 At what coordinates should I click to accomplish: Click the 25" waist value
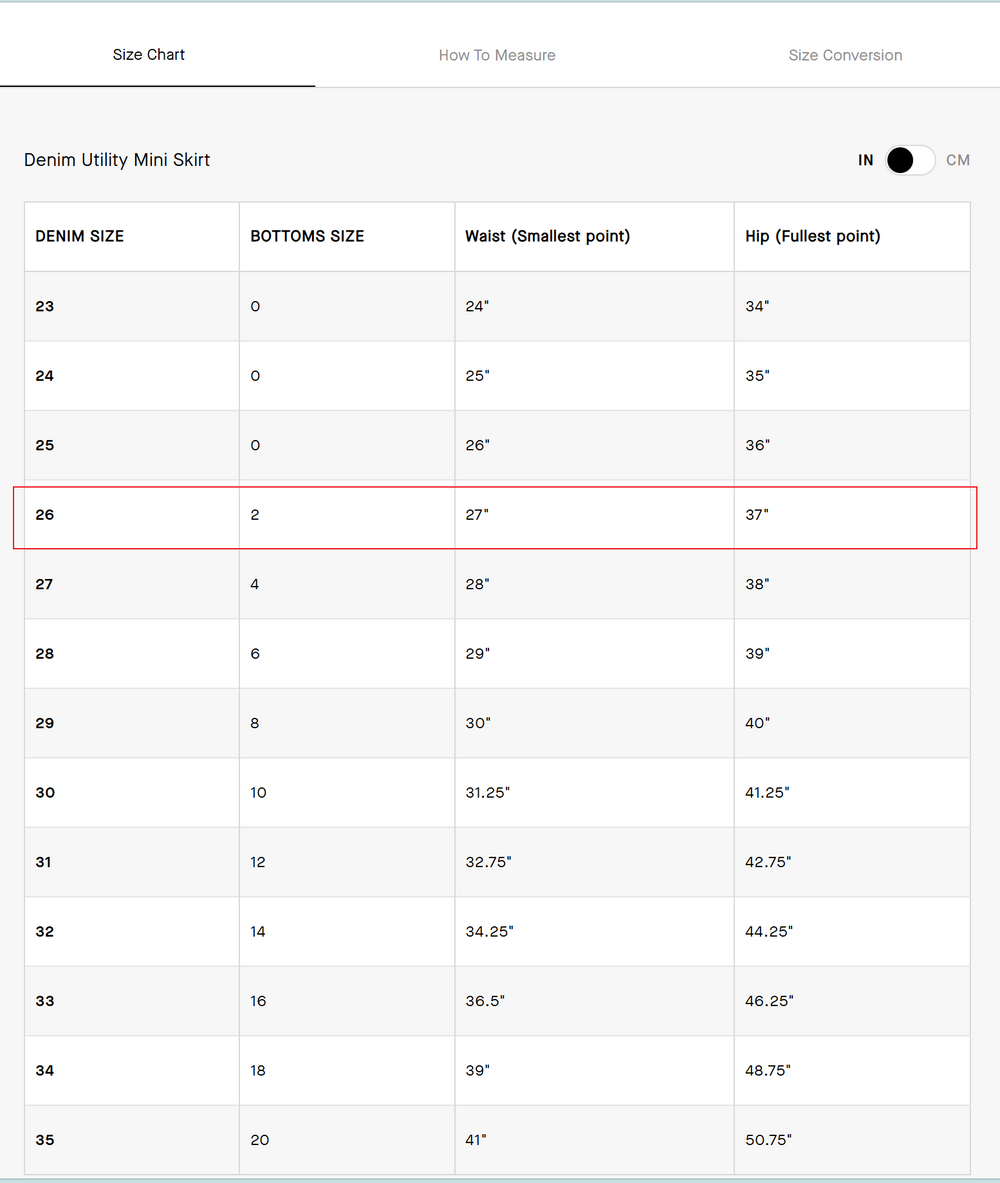477,376
